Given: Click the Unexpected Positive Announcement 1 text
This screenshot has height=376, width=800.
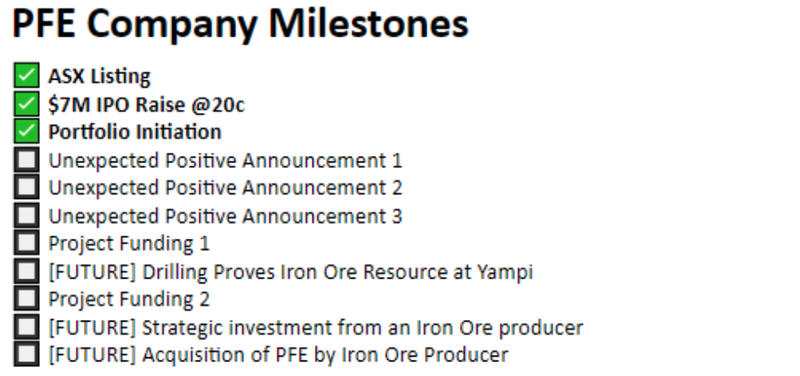Looking at the screenshot, I should 225,161.
